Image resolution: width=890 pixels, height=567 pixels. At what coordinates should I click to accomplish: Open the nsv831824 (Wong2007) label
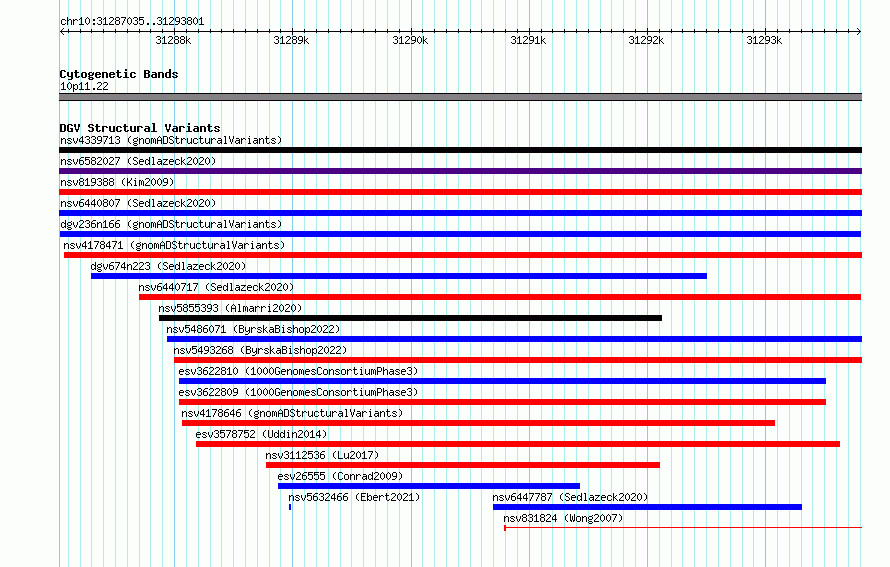[x=563, y=518]
